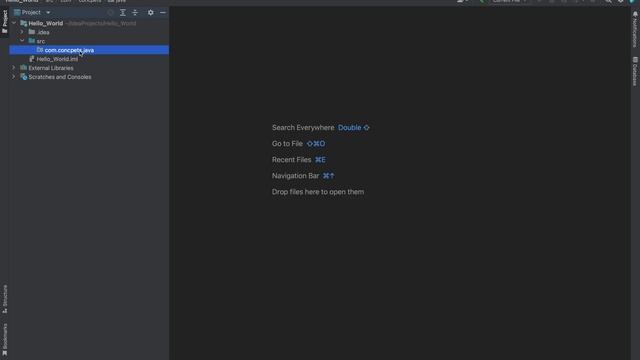Open the Project tool window sidebar tab
The height and width of the screenshot is (360, 640).
[4, 22]
